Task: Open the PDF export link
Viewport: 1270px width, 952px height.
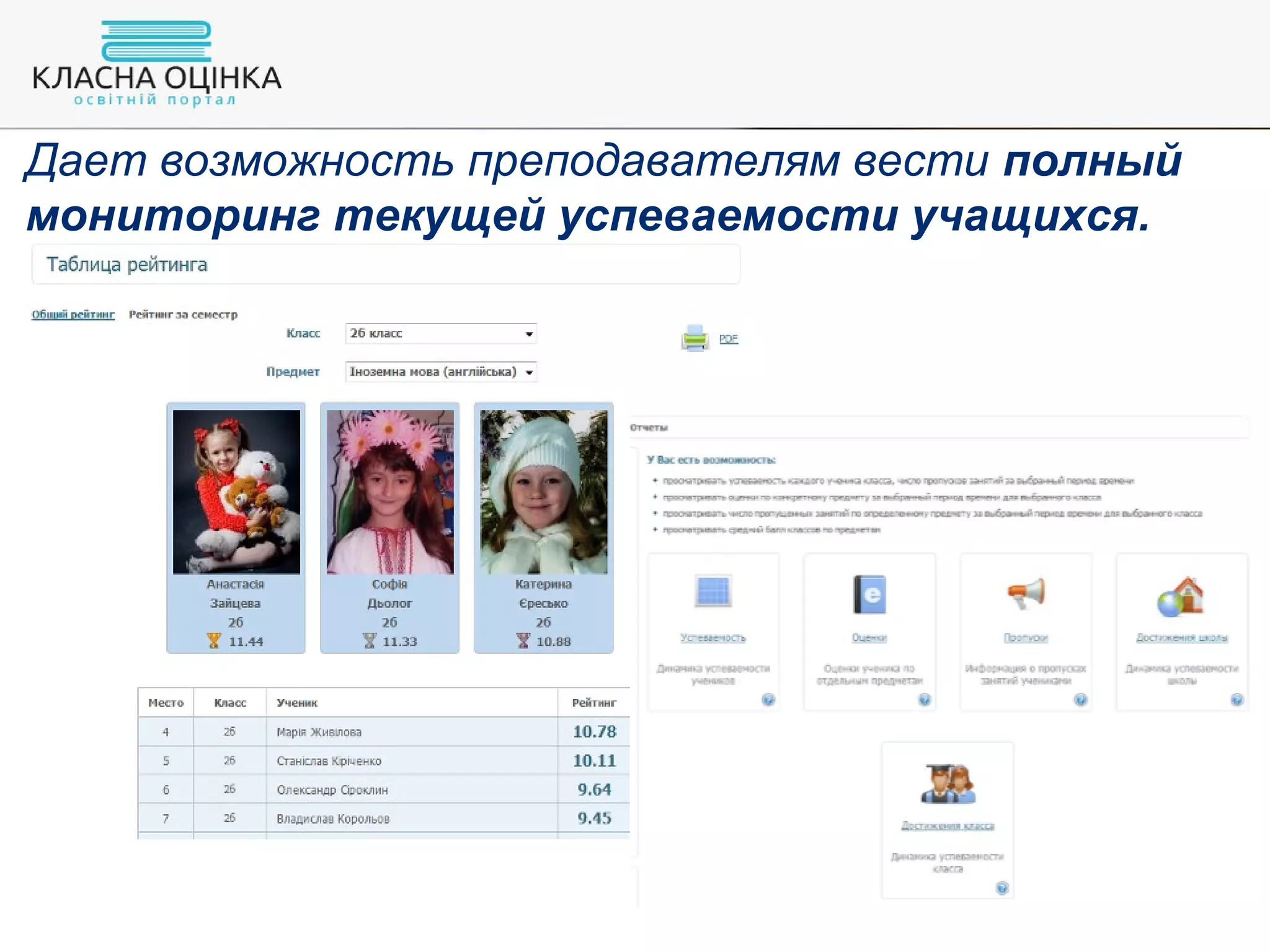Action: pyautogui.click(x=728, y=338)
